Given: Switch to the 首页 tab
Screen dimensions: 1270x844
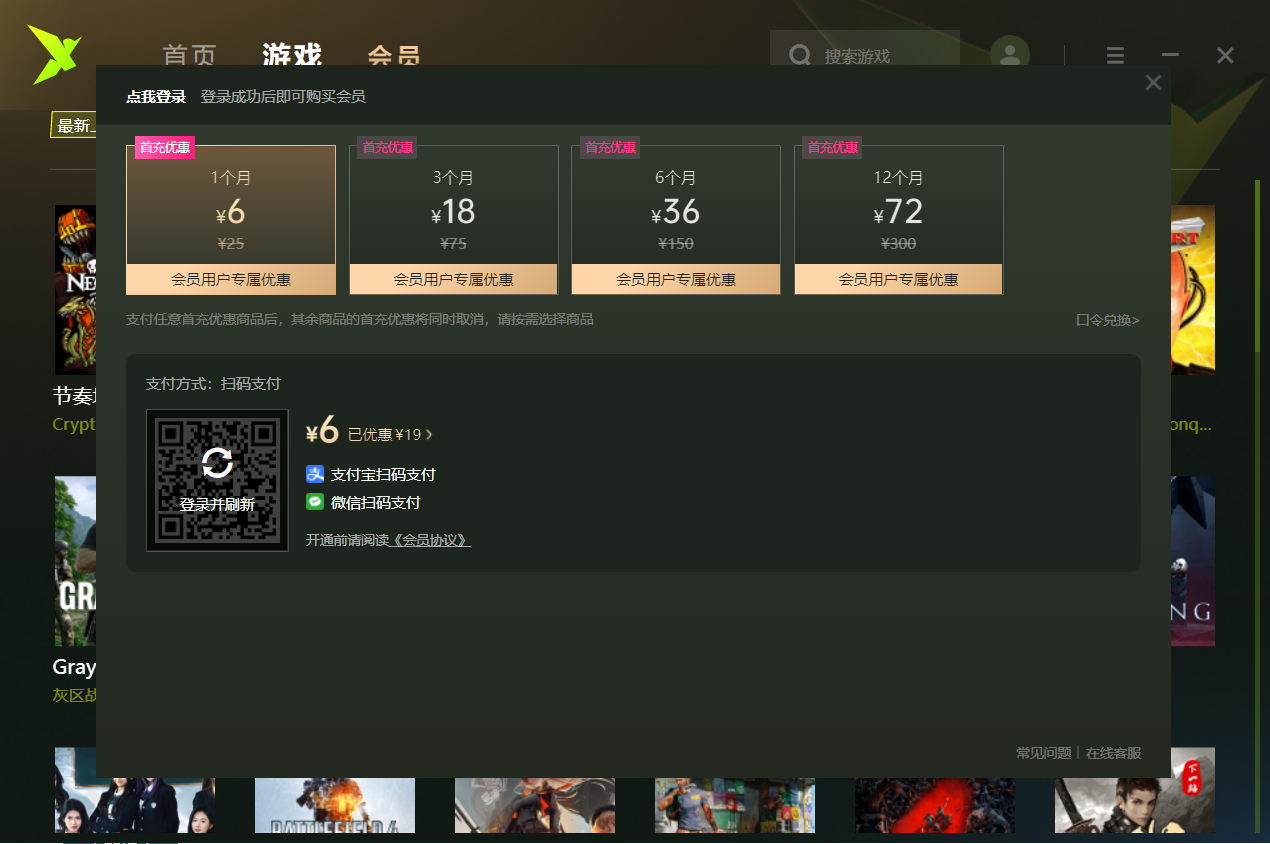Looking at the screenshot, I should click(189, 55).
